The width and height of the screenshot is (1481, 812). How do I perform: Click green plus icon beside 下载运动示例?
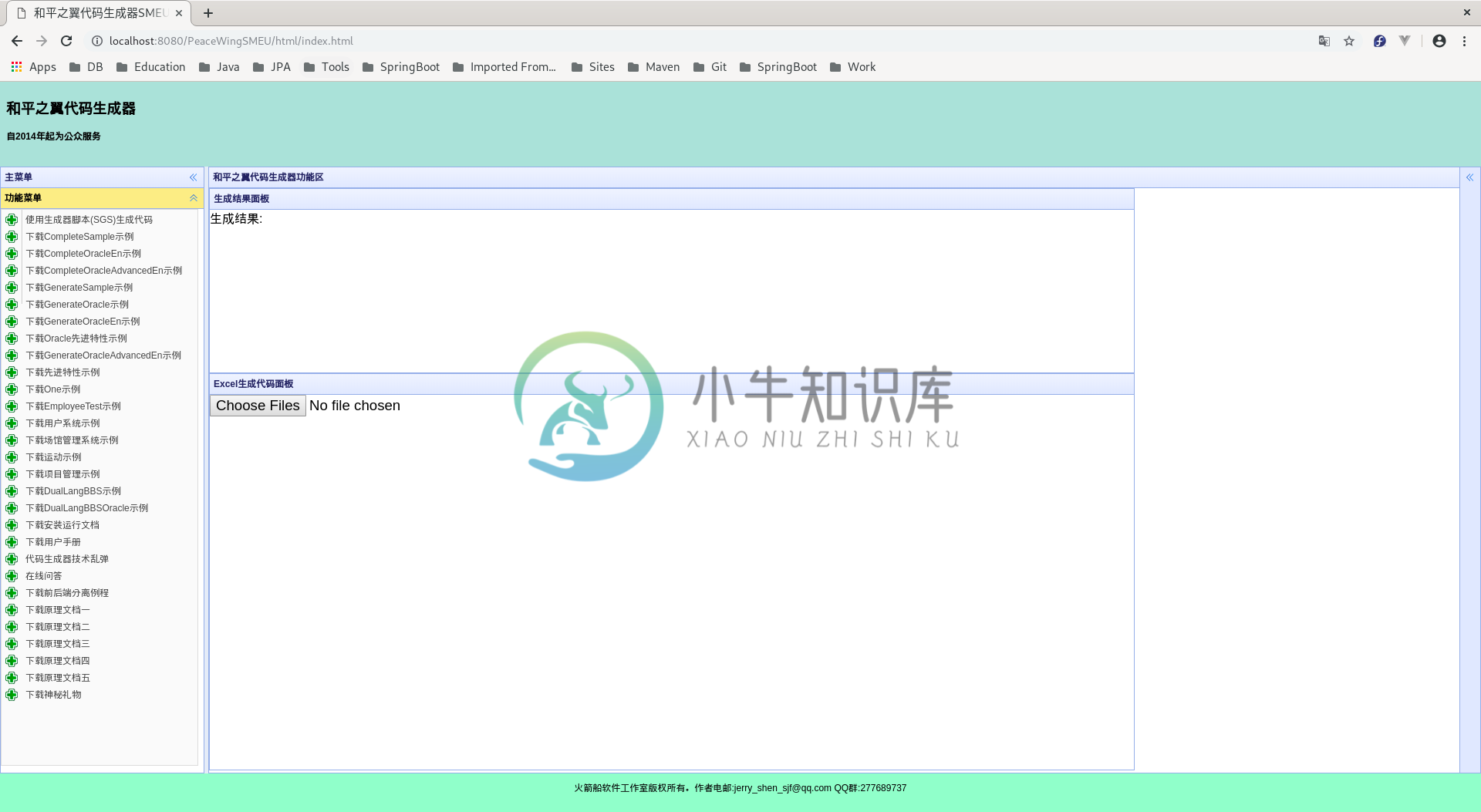(x=12, y=457)
